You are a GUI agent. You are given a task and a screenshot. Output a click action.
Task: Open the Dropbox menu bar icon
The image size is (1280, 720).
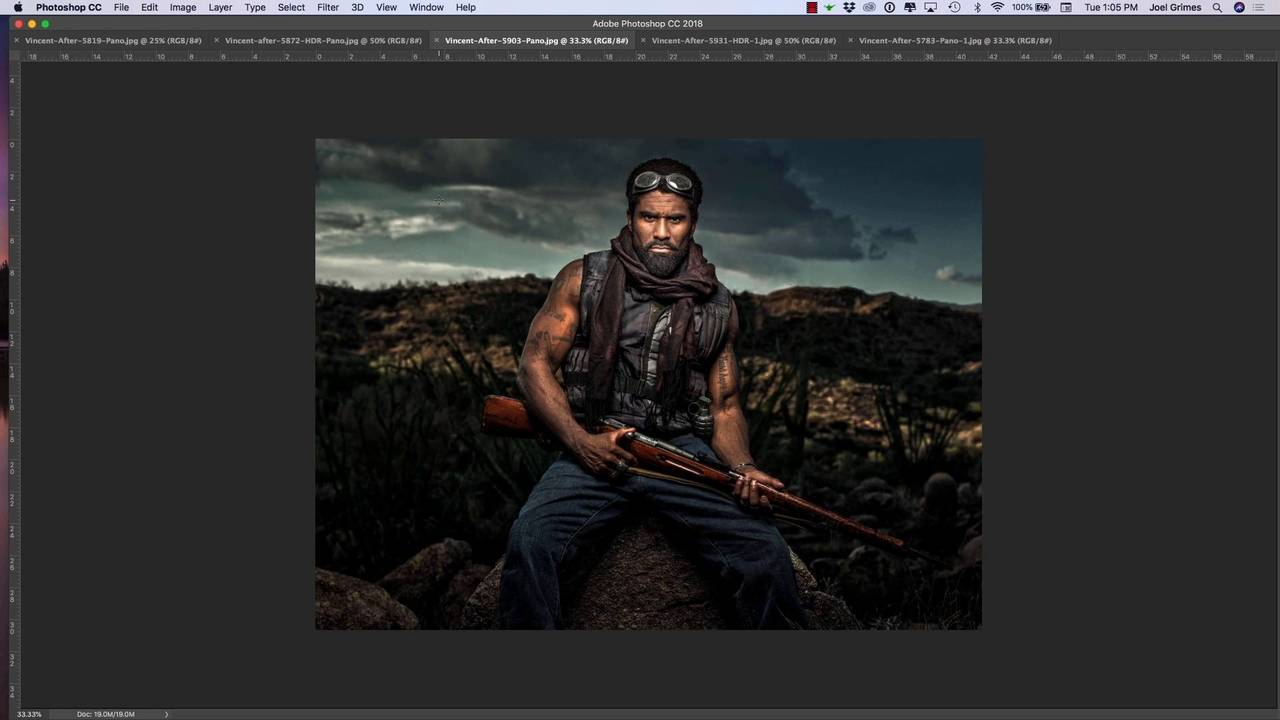tap(849, 7)
